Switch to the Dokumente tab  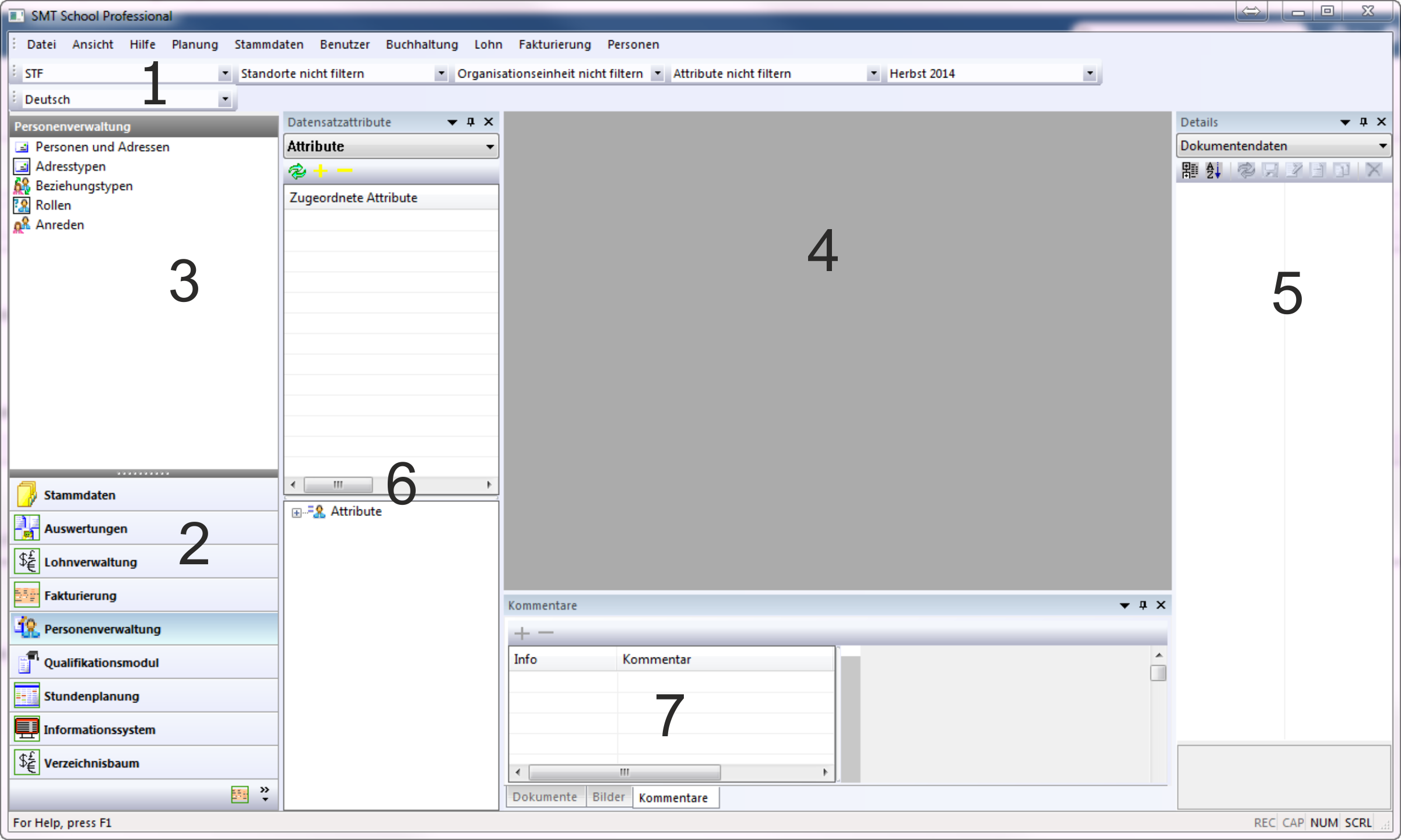pos(545,797)
